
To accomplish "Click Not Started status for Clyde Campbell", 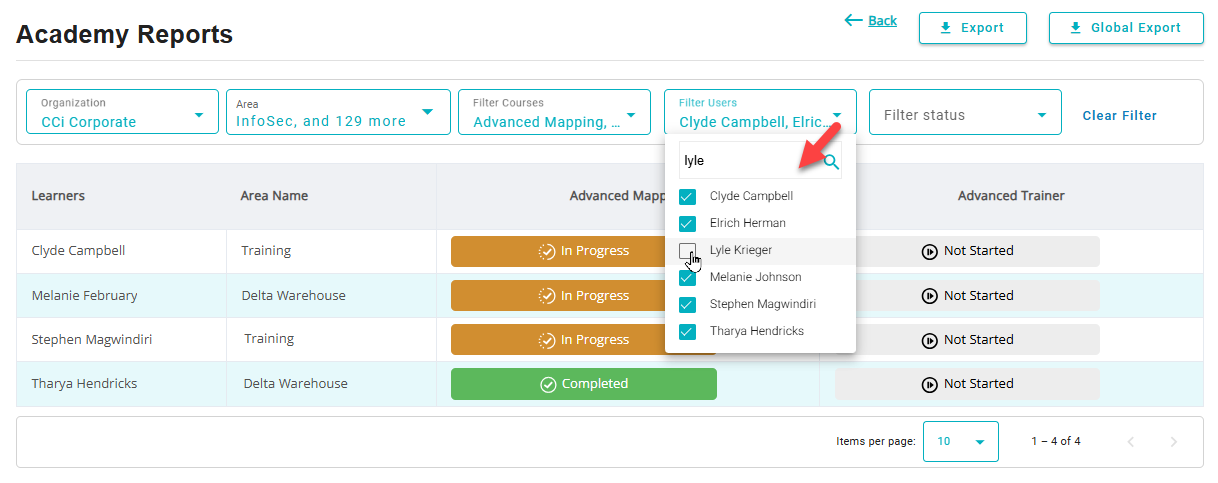I will [967, 251].
